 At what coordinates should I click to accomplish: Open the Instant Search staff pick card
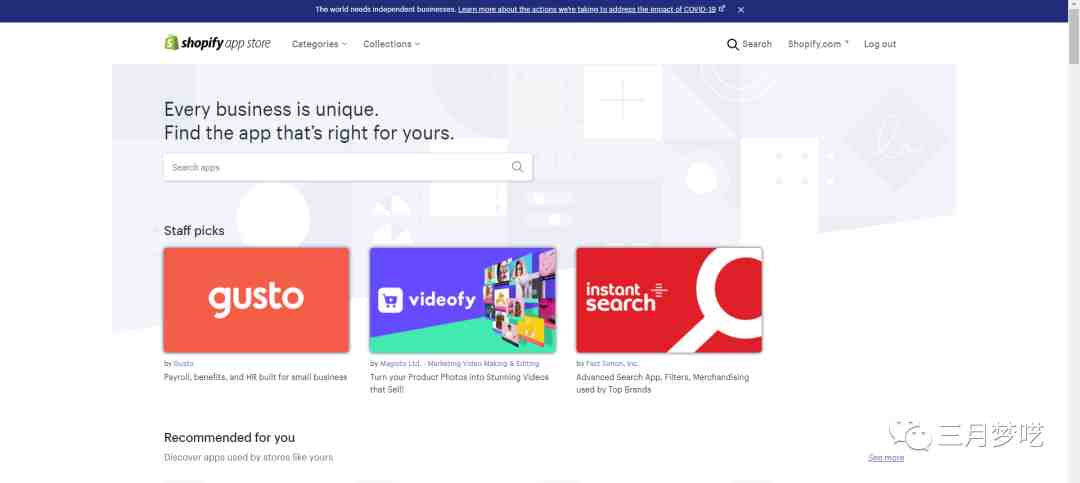click(669, 300)
